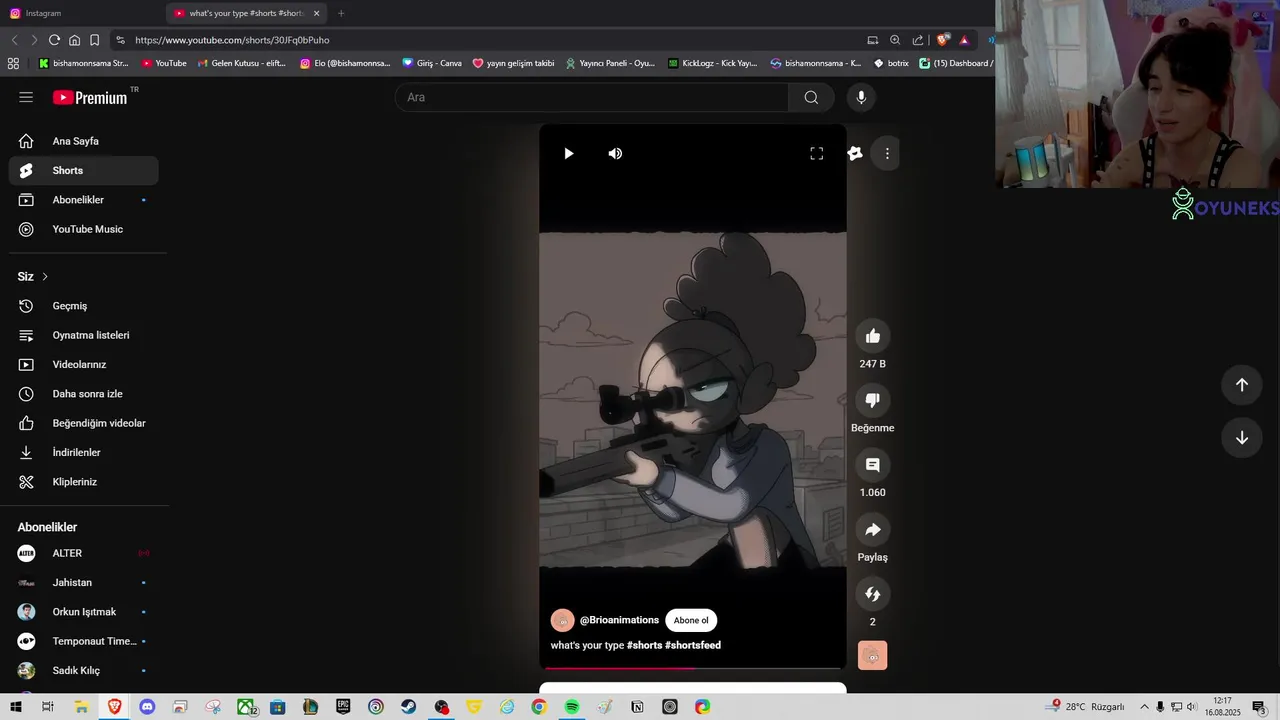Open Steam from the taskbar

click(x=408, y=707)
